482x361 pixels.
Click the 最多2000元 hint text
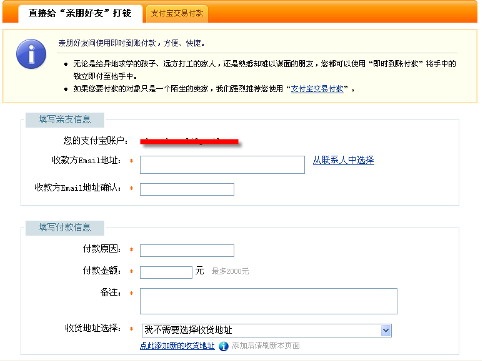coord(230,271)
